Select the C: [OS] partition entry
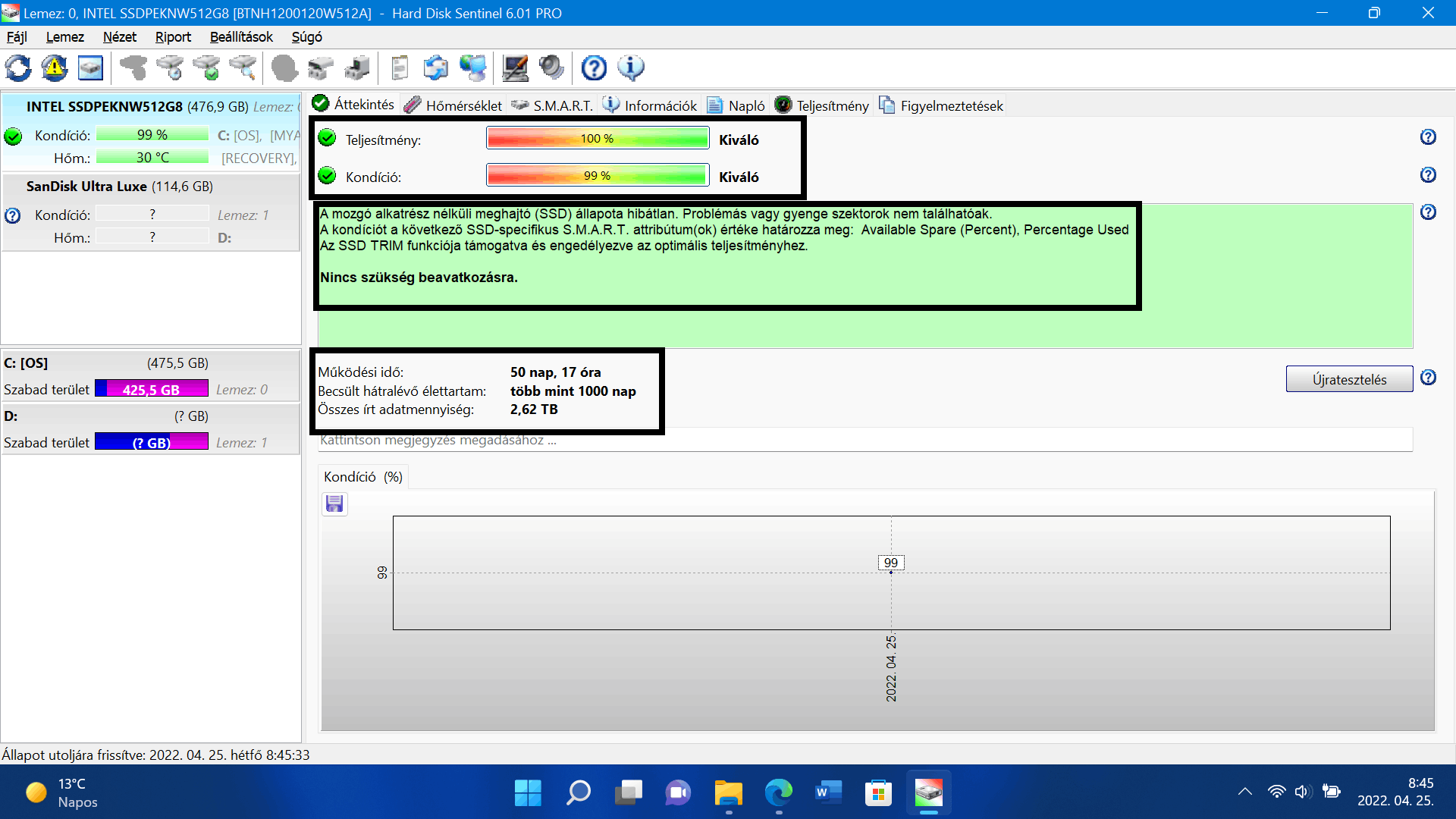This screenshot has width=1456, height=819. click(152, 375)
